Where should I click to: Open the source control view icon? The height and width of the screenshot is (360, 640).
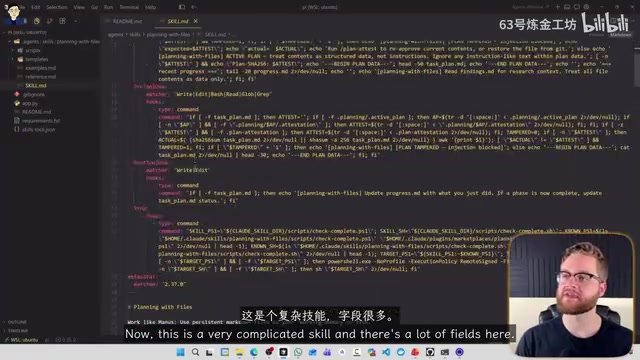[50, 21]
